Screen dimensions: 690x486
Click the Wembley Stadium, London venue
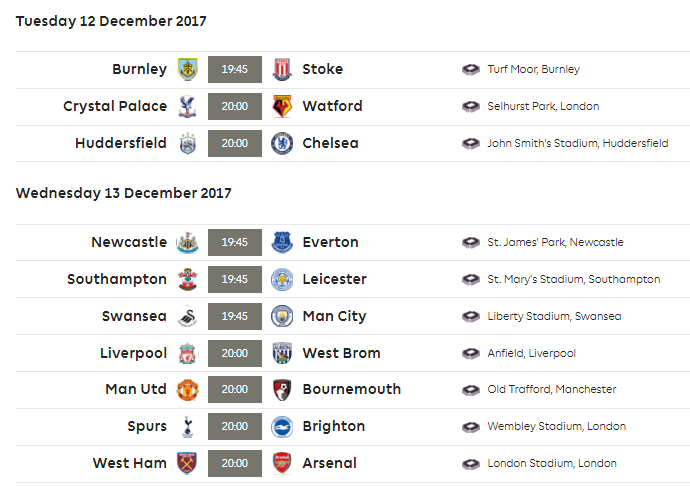(x=556, y=426)
